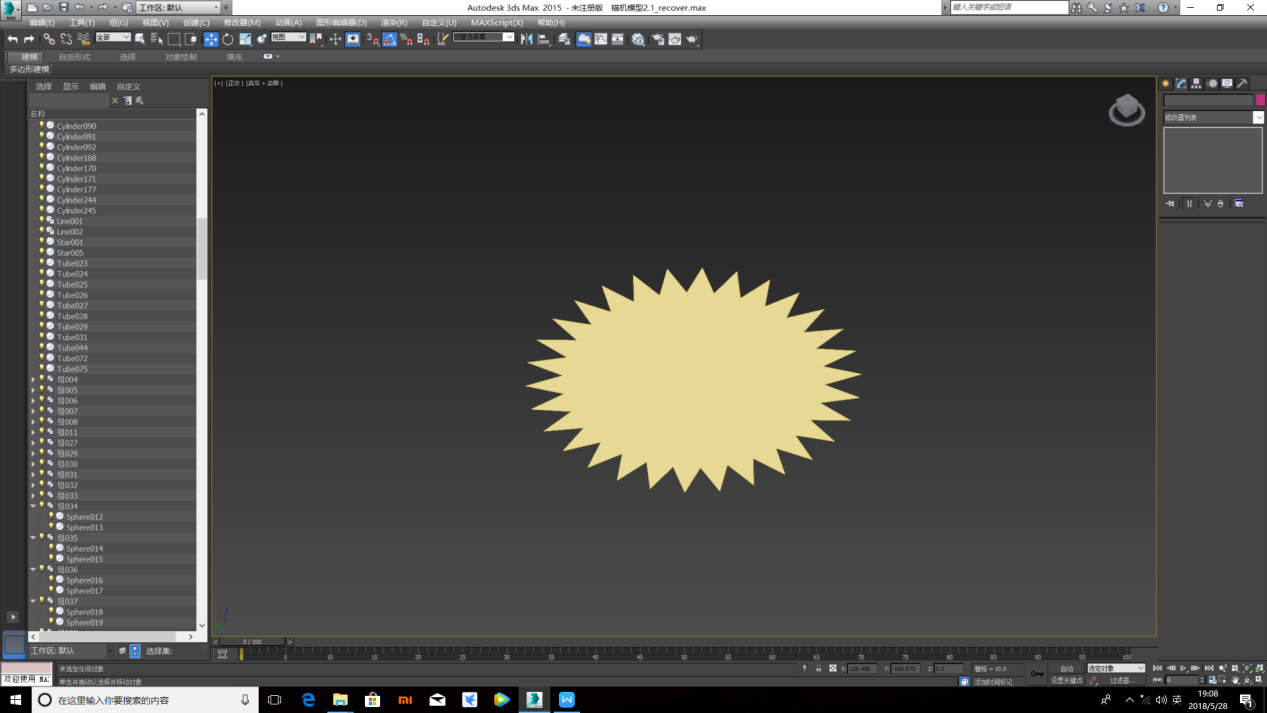Click the pink object color swatch

point(1260,100)
